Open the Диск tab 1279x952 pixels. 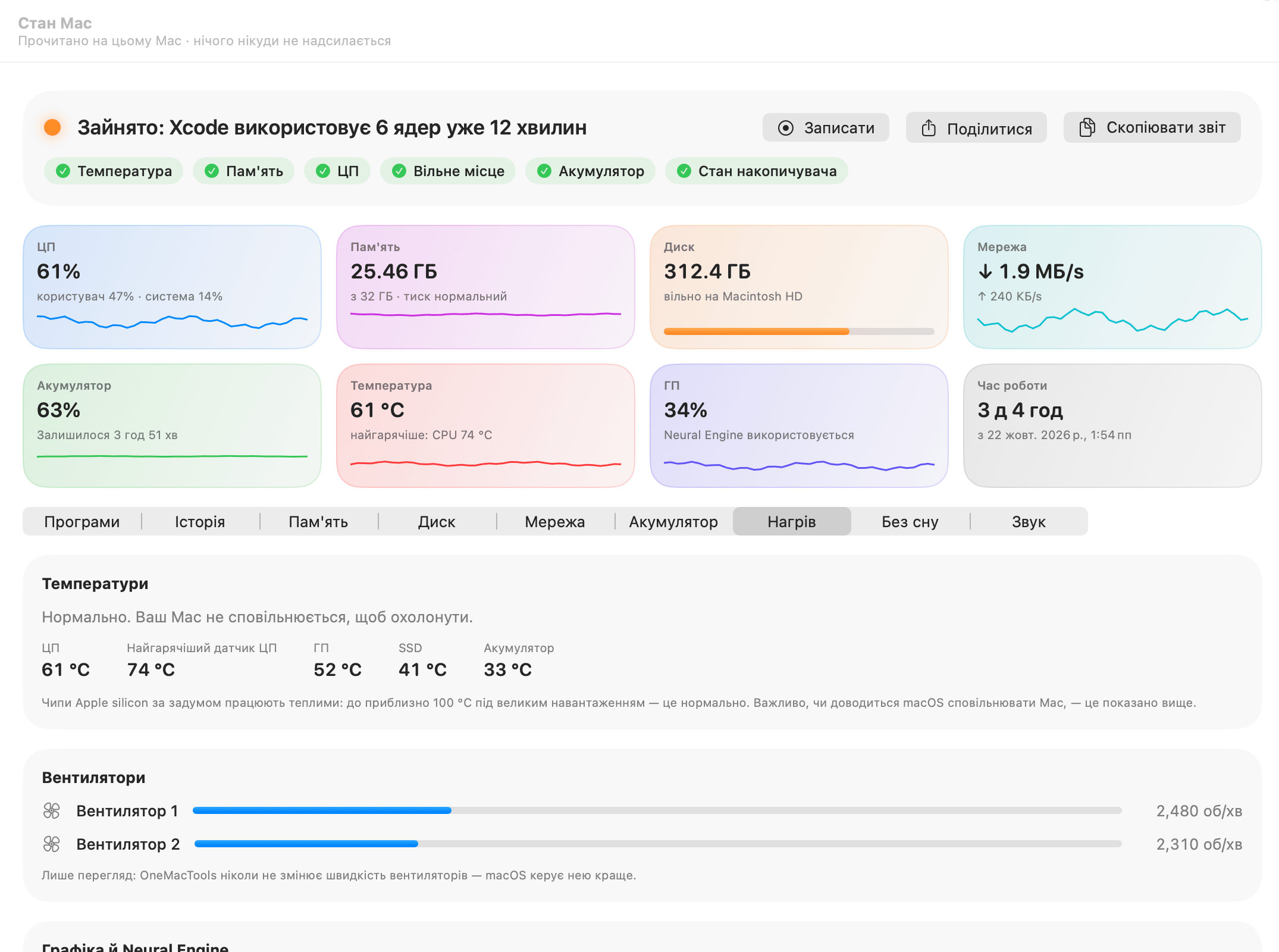click(x=437, y=522)
